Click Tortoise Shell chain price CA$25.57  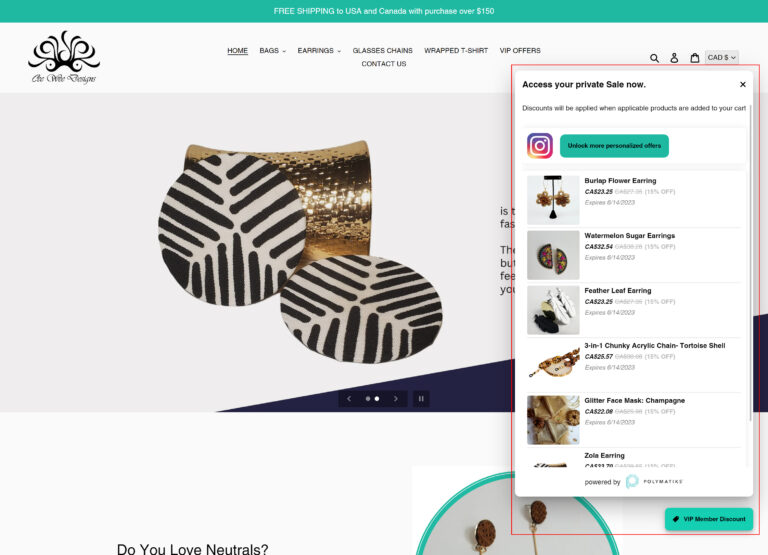coord(599,357)
